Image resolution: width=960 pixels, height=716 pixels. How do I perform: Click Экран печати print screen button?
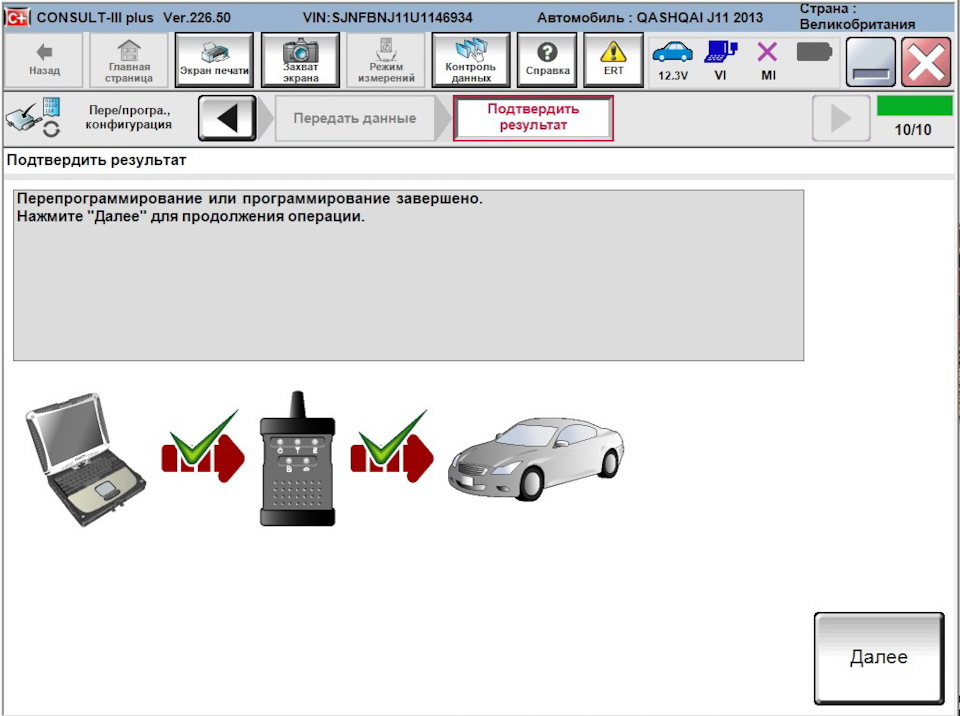[214, 61]
